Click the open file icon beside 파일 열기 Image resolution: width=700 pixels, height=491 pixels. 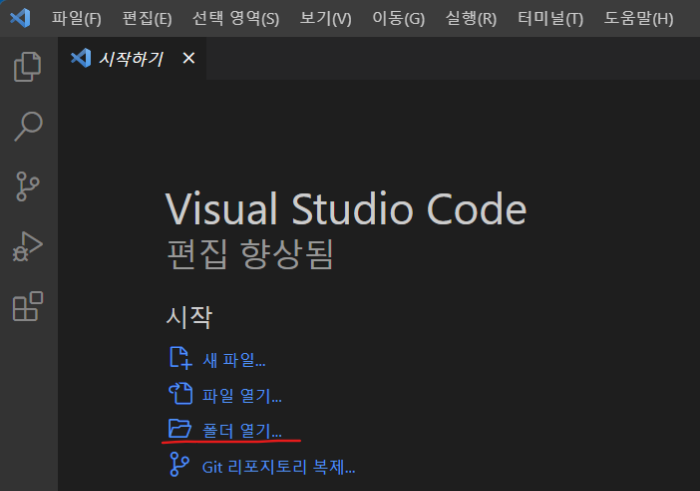(180, 394)
